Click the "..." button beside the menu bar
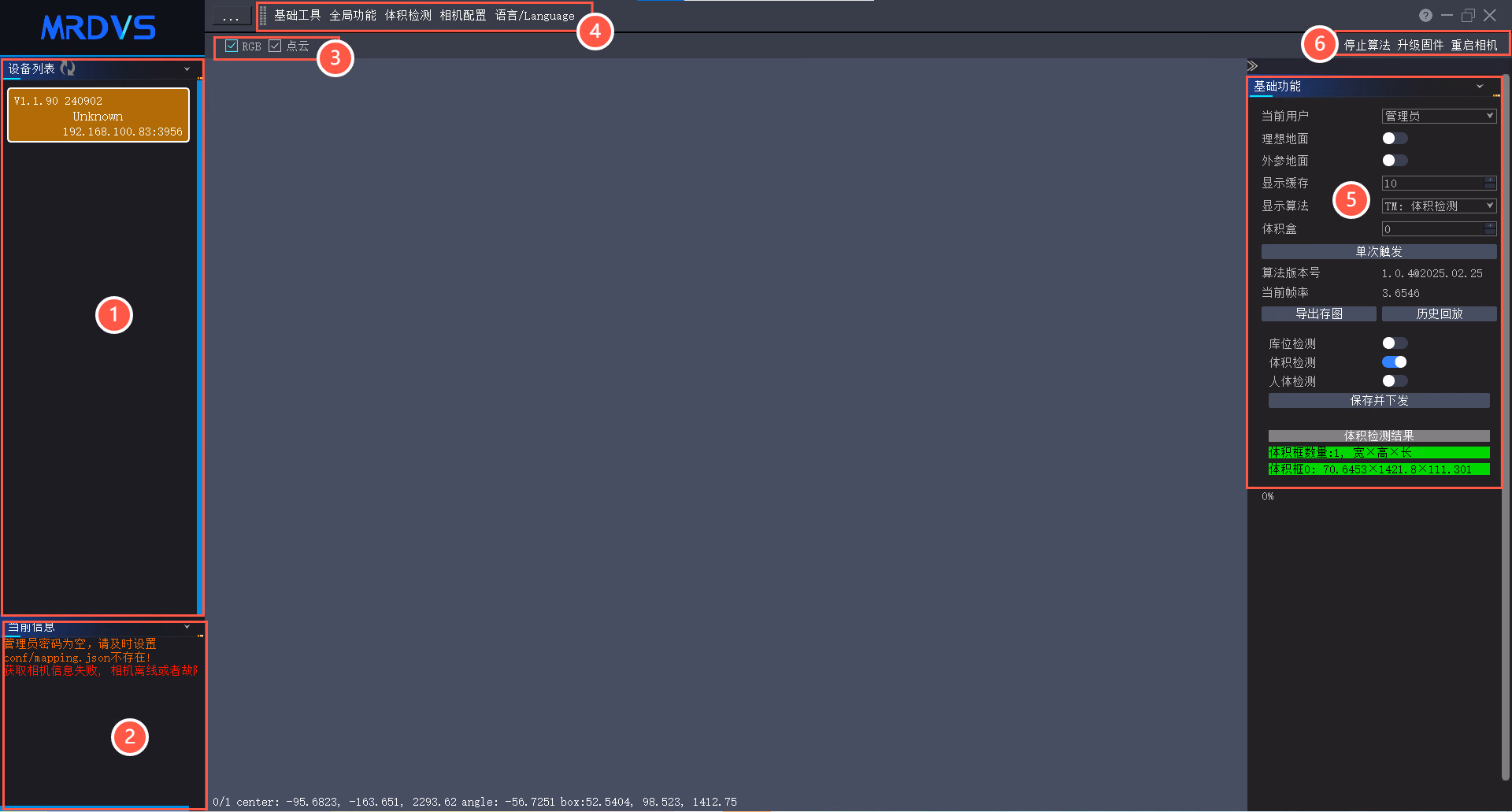Image resolution: width=1512 pixels, height=812 pixels. (x=231, y=16)
